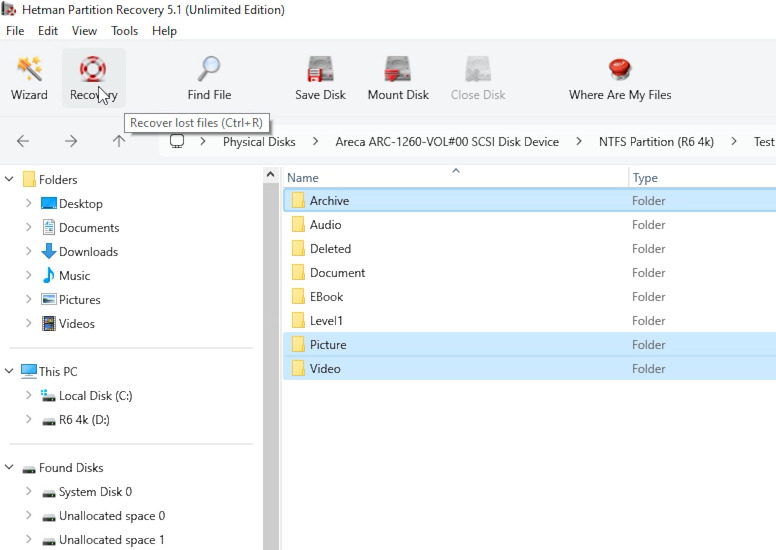Select Documents in folder tree
Viewport: 776px width, 550px height.
click(x=89, y=228)
